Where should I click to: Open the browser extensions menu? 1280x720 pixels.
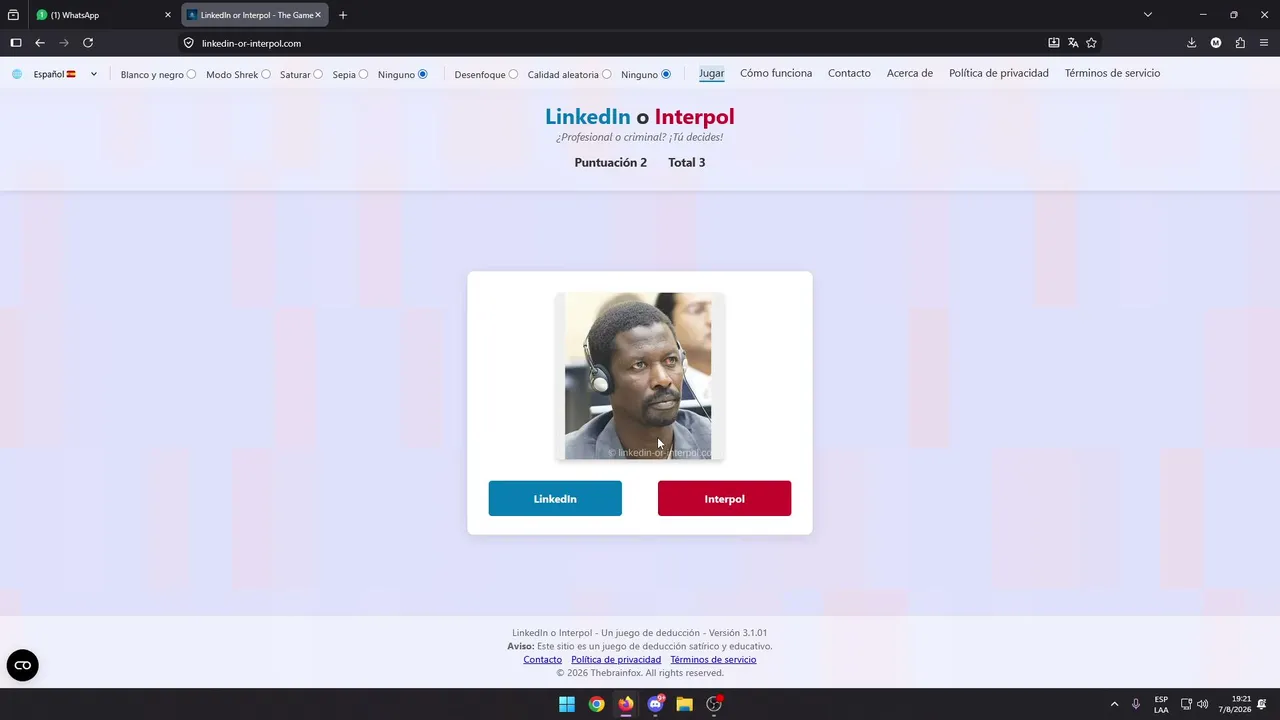point(1240,43)
